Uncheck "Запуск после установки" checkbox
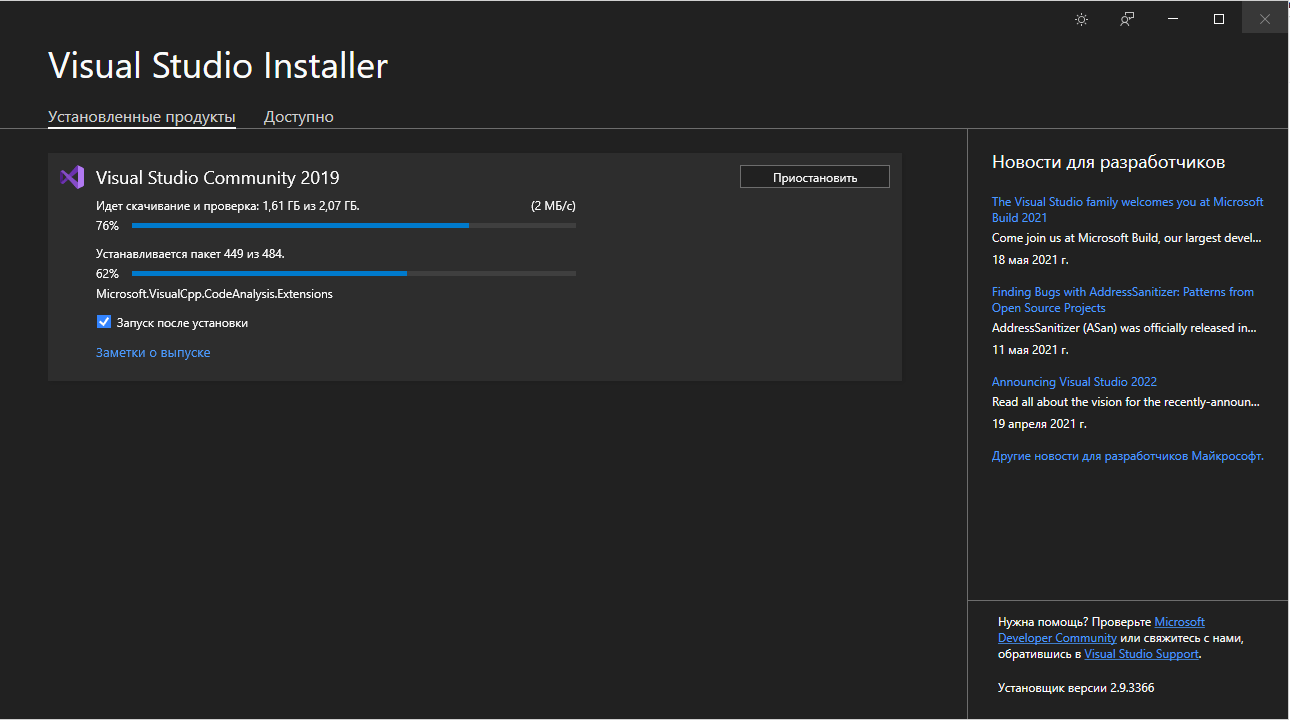 (104, 322)
